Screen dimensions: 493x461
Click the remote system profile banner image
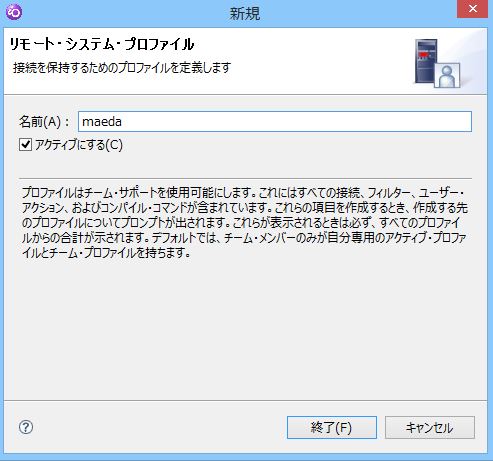pyautogui.click(x=437, y=63)
